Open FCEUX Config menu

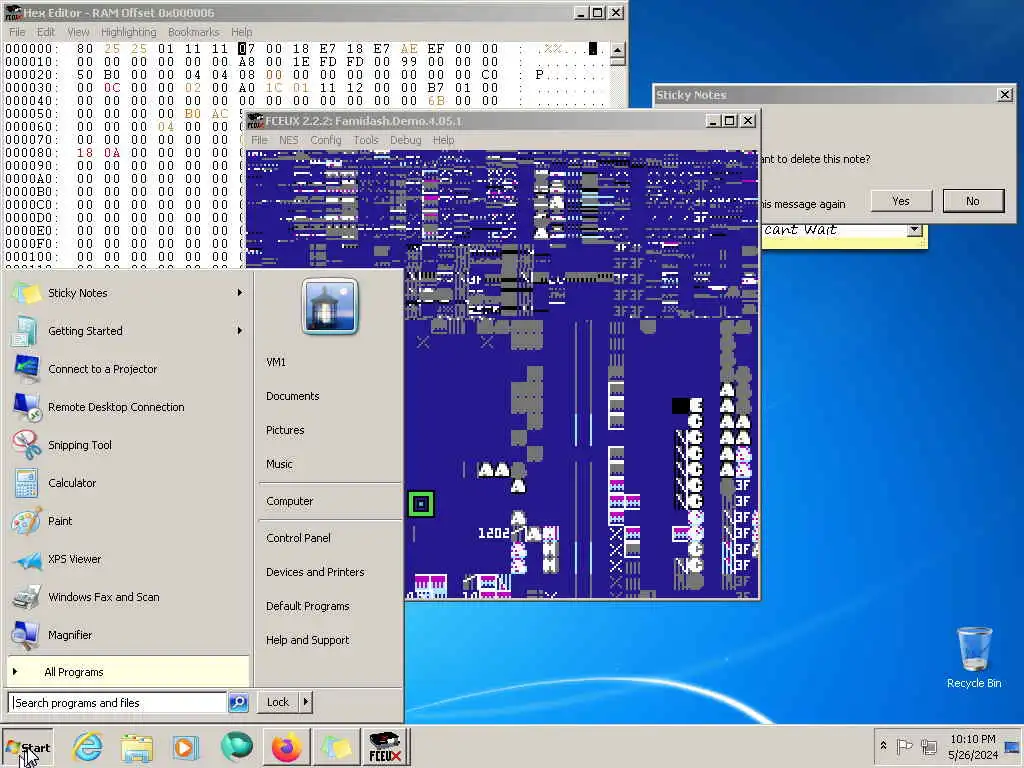[326, 140]
